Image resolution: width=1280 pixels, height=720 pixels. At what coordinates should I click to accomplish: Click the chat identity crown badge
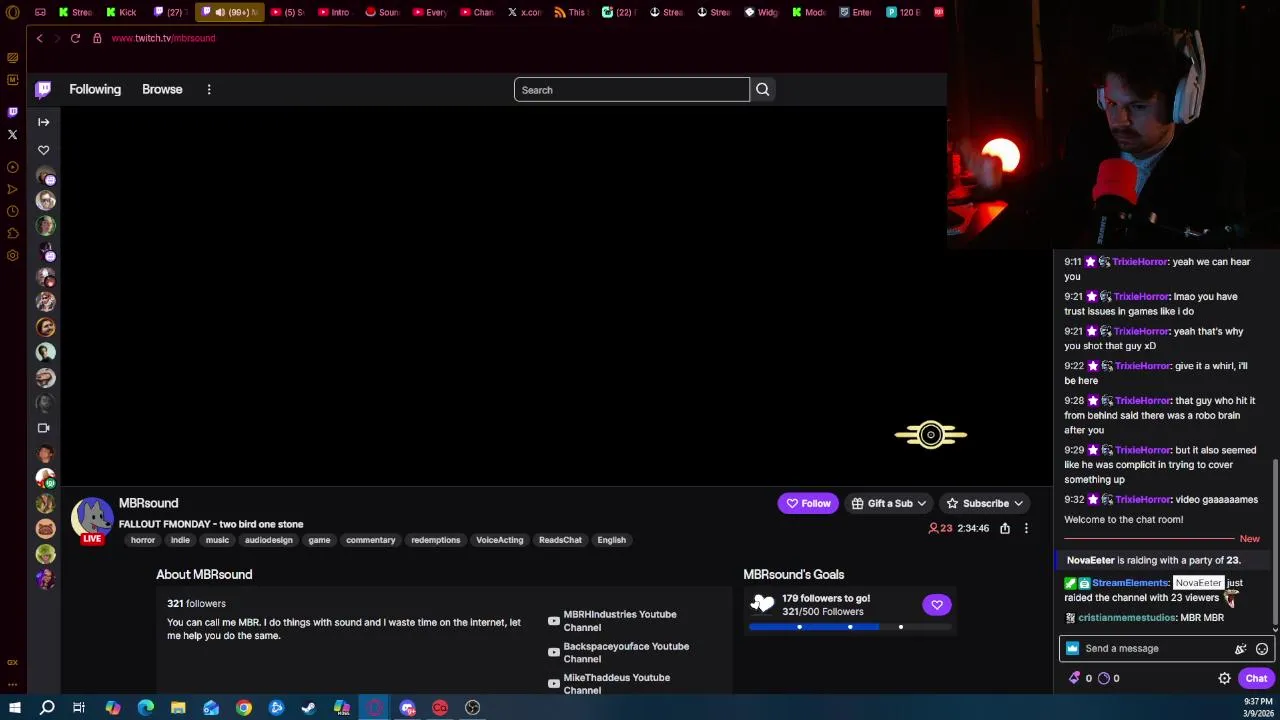tap(1073, 649)
